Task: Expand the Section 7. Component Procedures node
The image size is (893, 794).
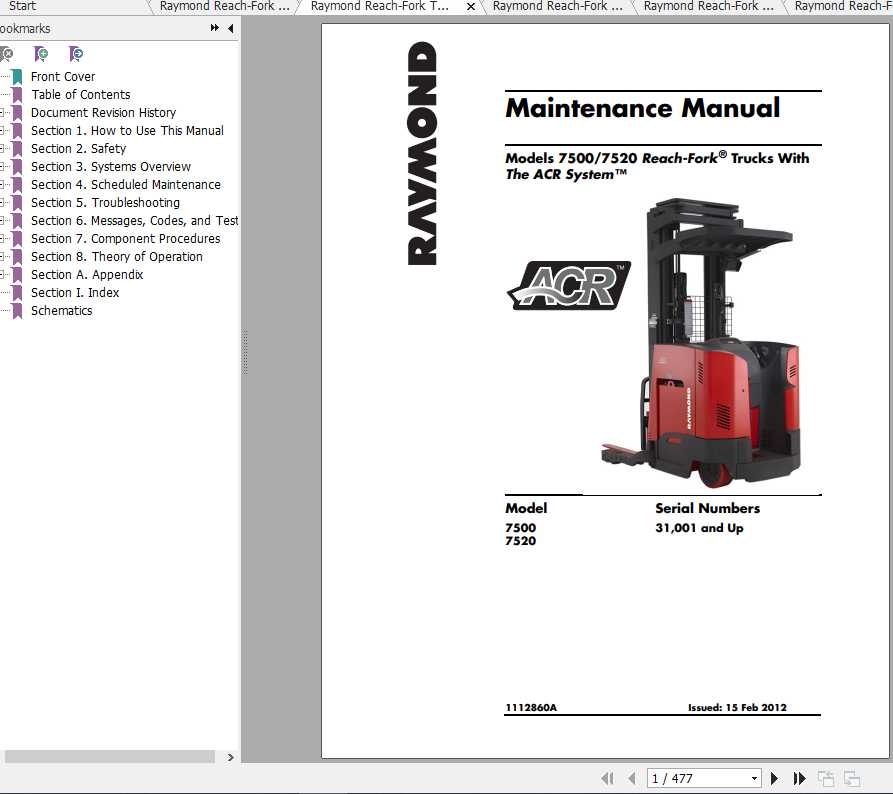Action: (2, 239)
